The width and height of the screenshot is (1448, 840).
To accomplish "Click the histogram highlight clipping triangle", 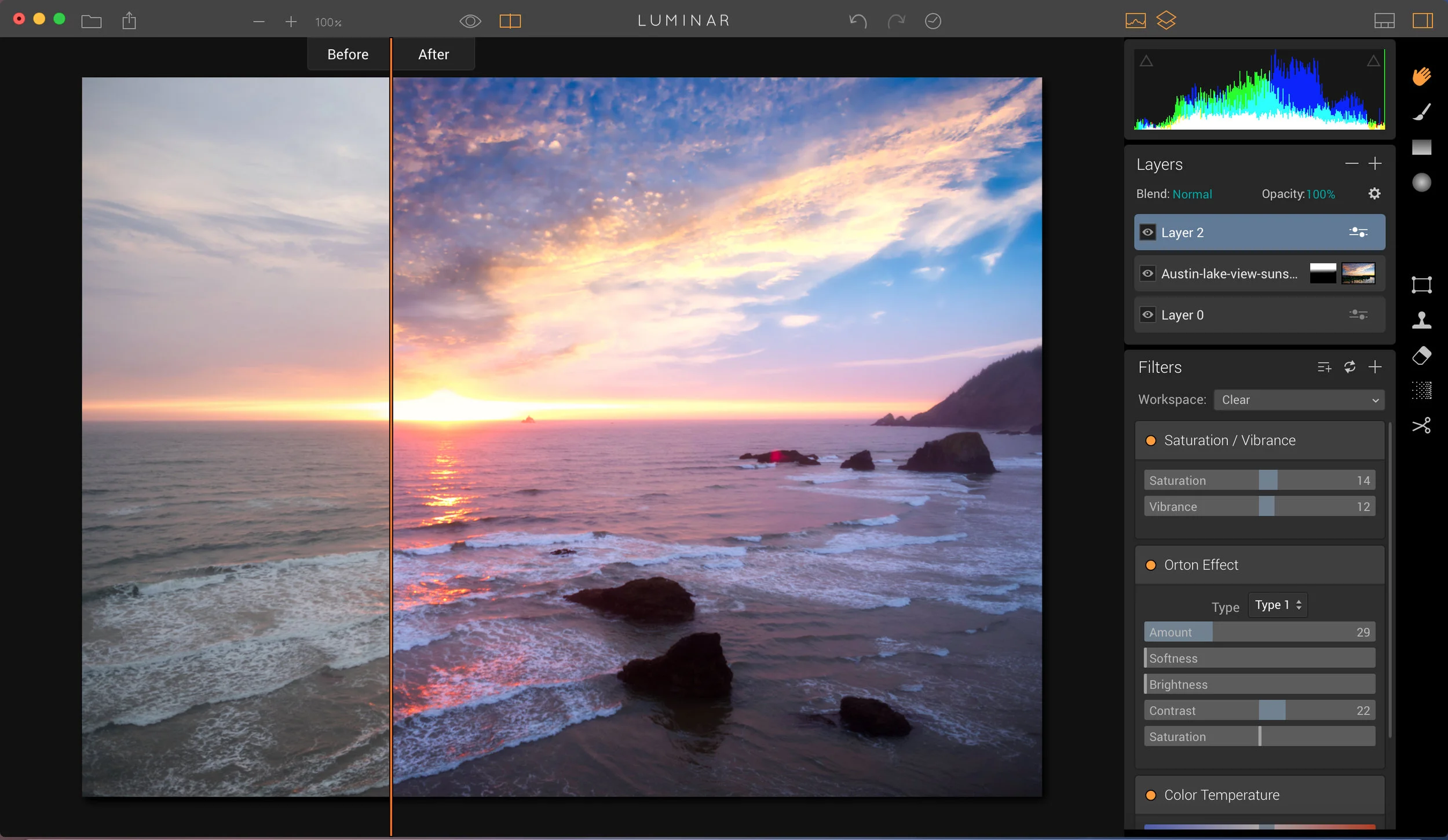I will [x=1373, y=61].
